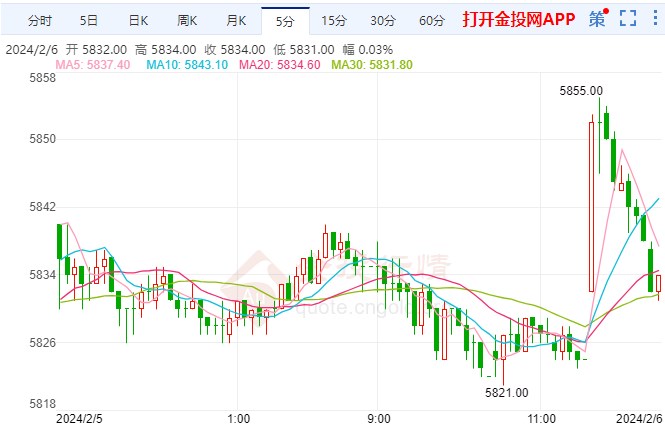Screen dimensions: 665x424
Task: Open the 日K candlestick tab
Action: (x=138, y=20)
